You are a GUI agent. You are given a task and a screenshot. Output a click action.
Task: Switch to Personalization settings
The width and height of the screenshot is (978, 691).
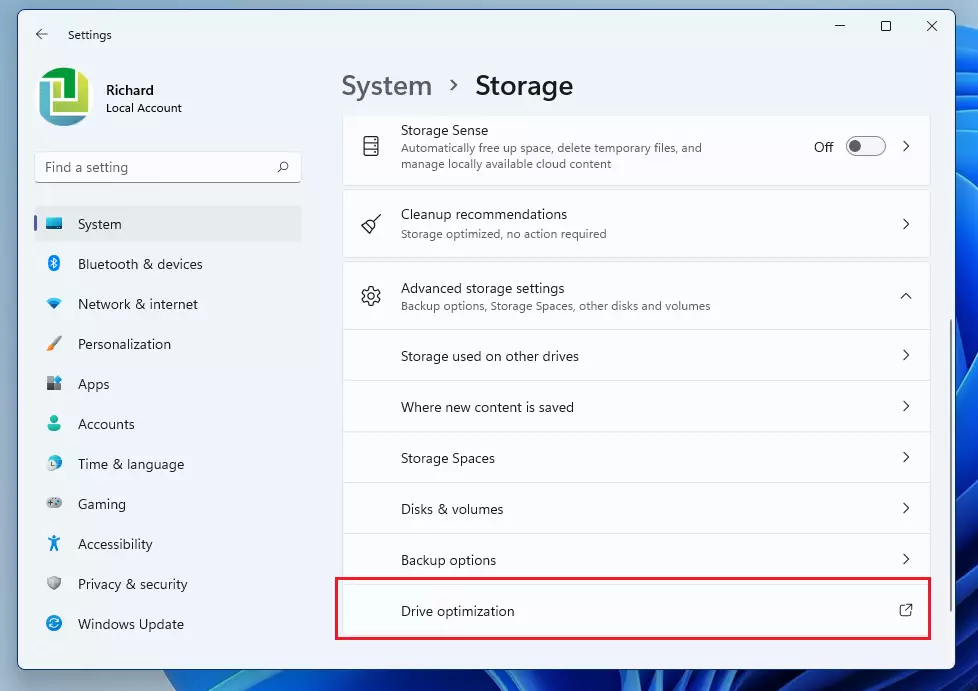pos(168,344)
